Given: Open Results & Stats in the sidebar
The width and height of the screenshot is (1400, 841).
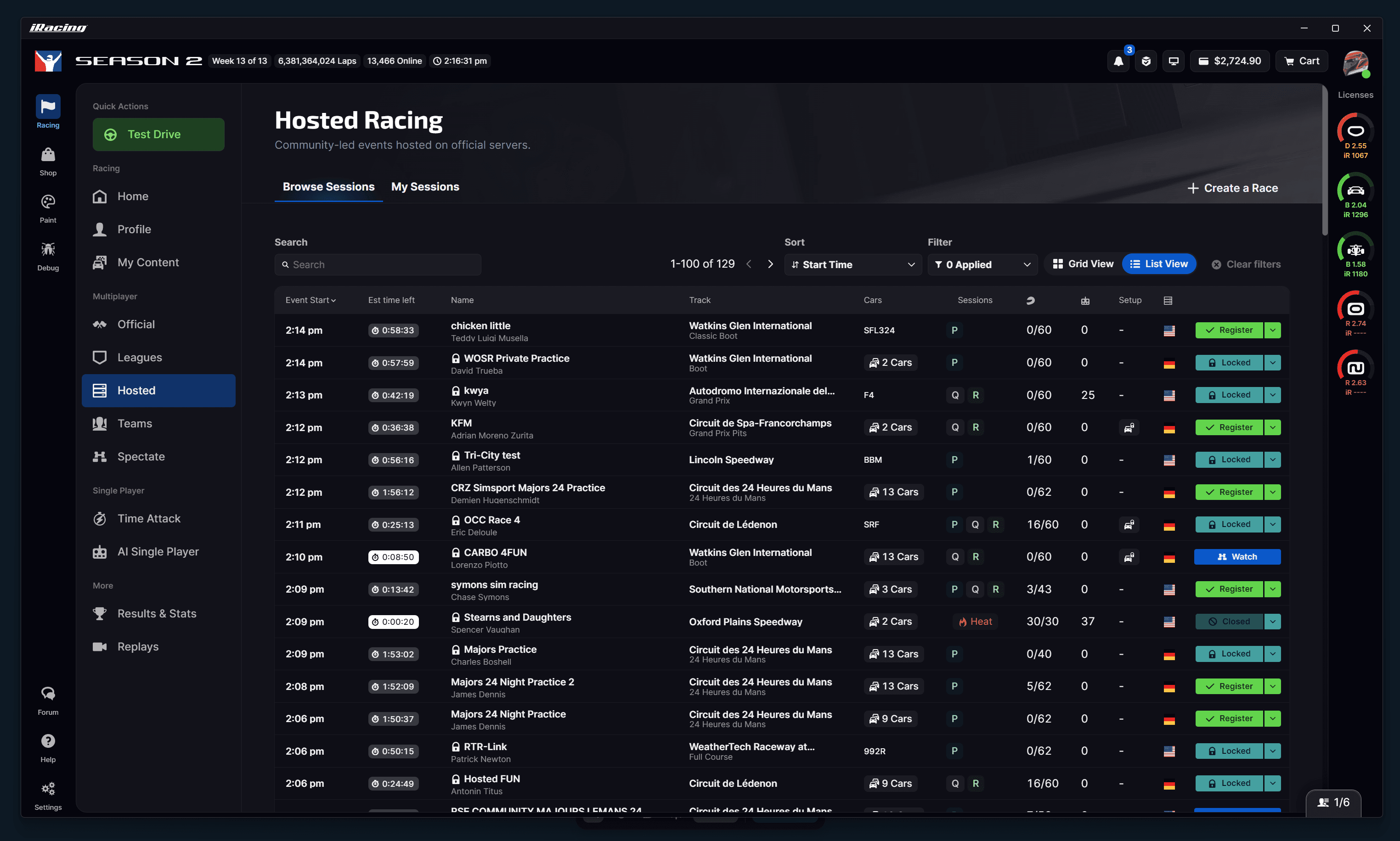Looking at the screenshot, I should (159, 614).
